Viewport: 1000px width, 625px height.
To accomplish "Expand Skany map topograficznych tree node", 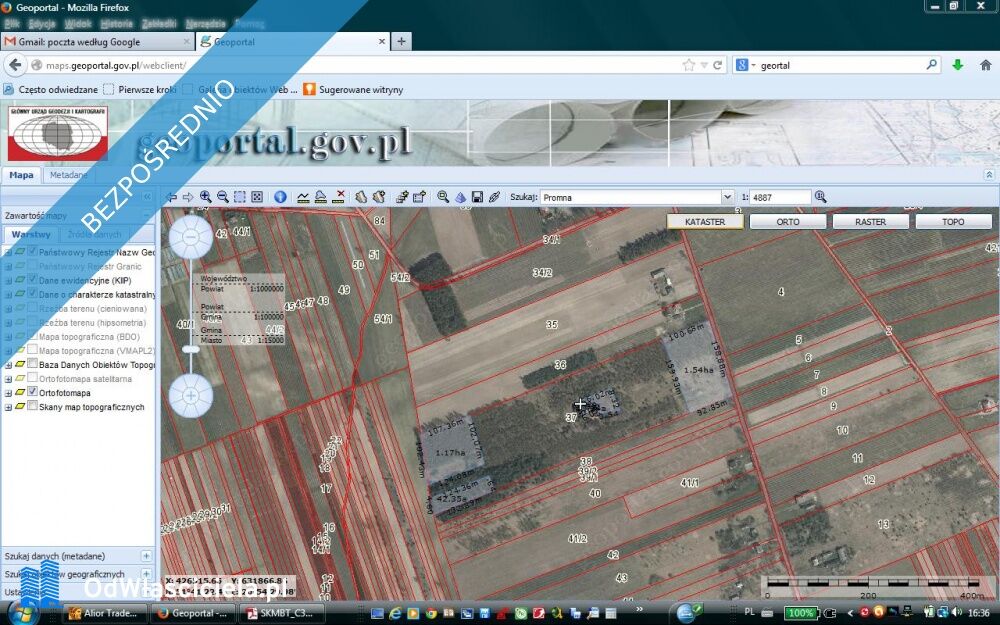I will tap(8, 407).
